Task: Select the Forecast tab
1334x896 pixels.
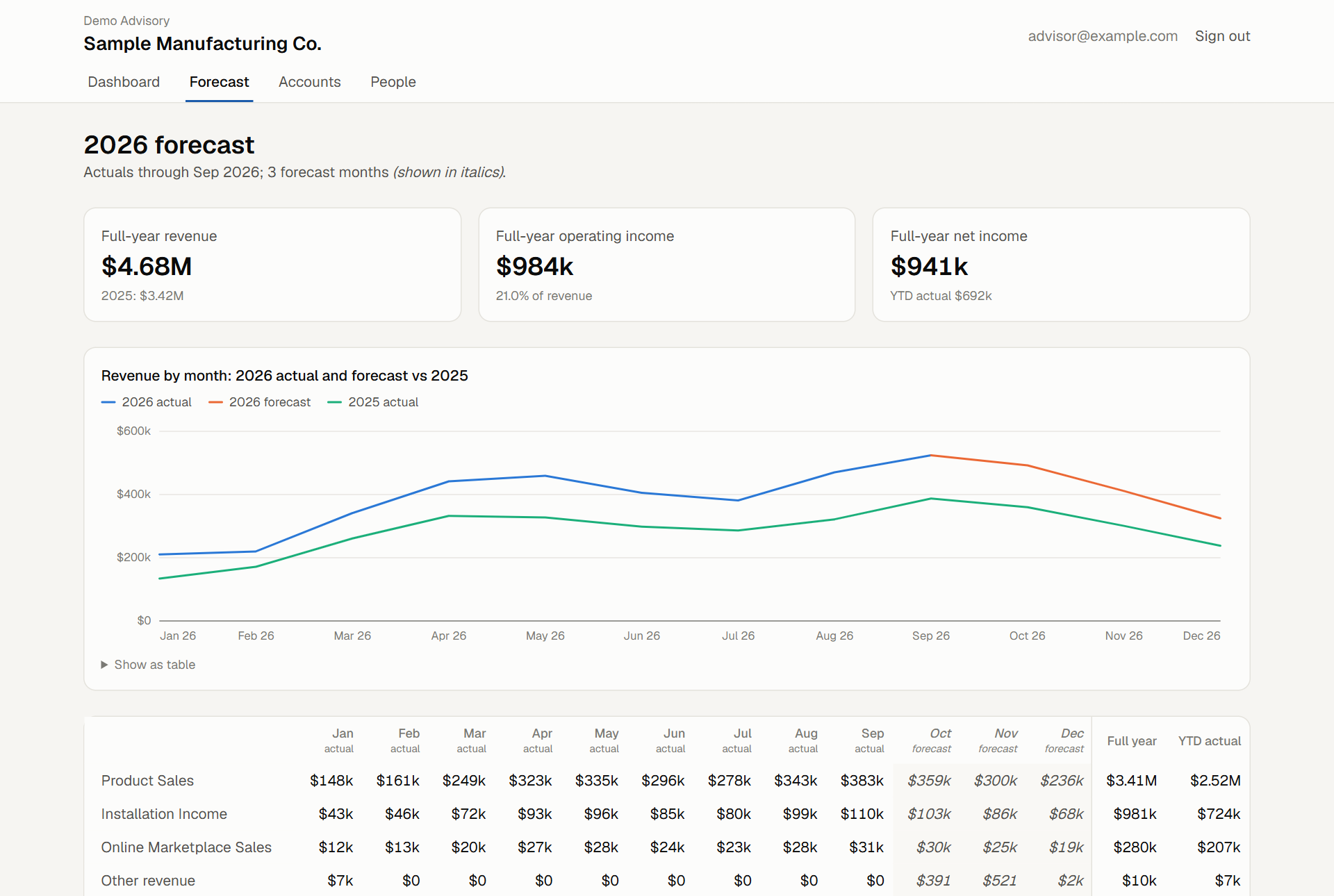Action: pos(219,82)
